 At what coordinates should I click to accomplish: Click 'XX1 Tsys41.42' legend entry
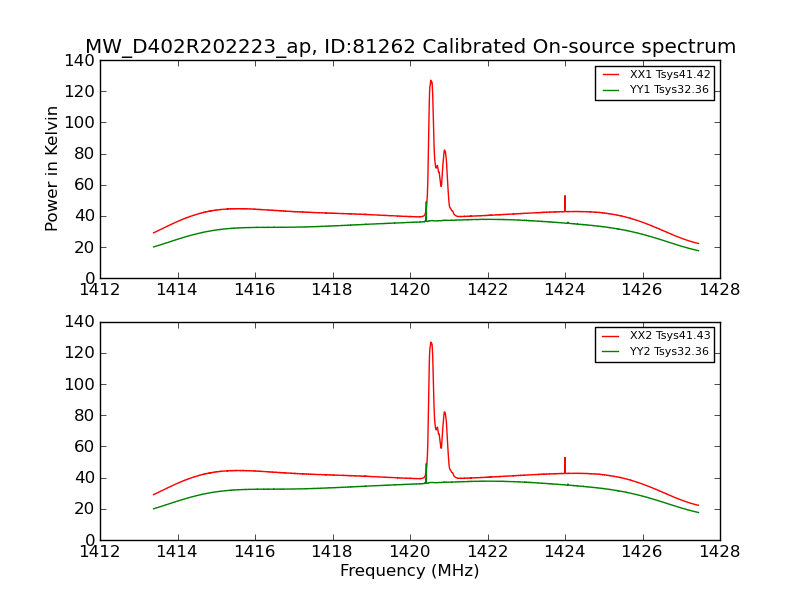670,74
